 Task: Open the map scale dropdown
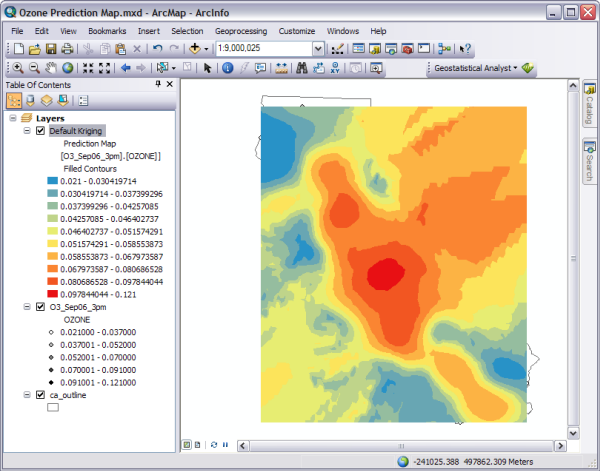coord(318,49)
